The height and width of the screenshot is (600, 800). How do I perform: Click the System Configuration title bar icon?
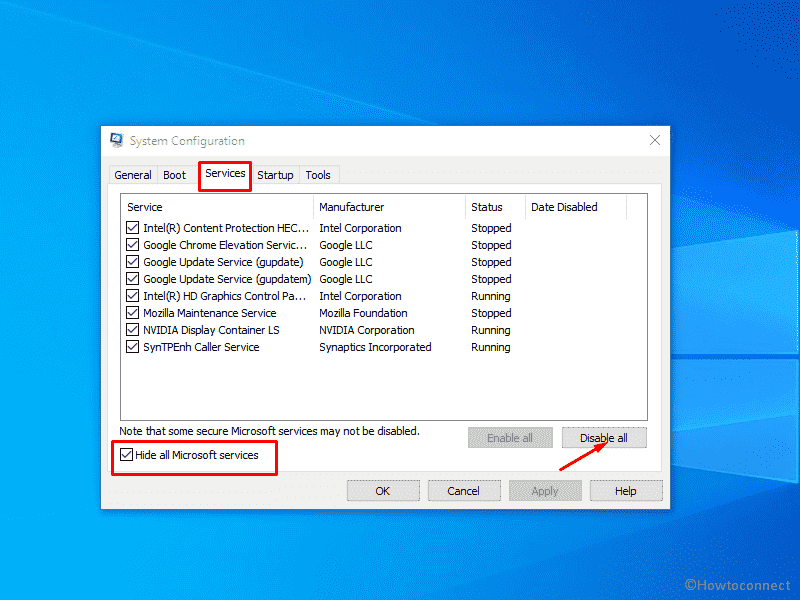[117, 140]
